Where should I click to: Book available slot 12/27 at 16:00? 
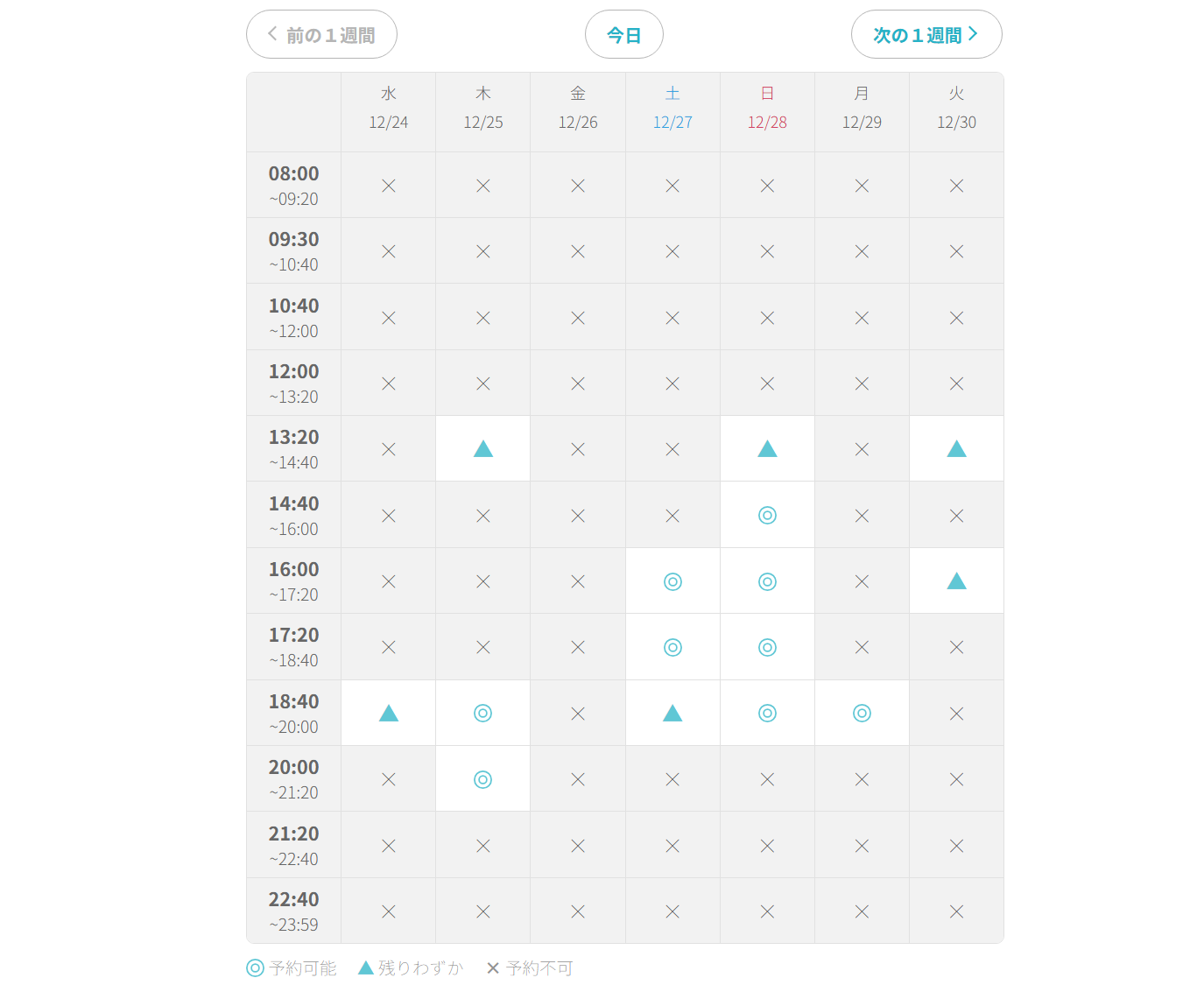pyautogui.click(x=672, y=581)
